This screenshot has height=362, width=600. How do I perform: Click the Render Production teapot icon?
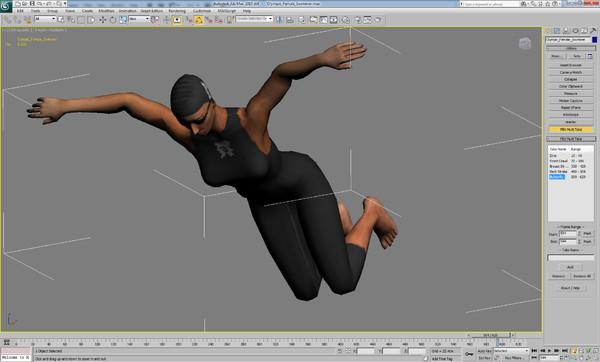point(378,20)
